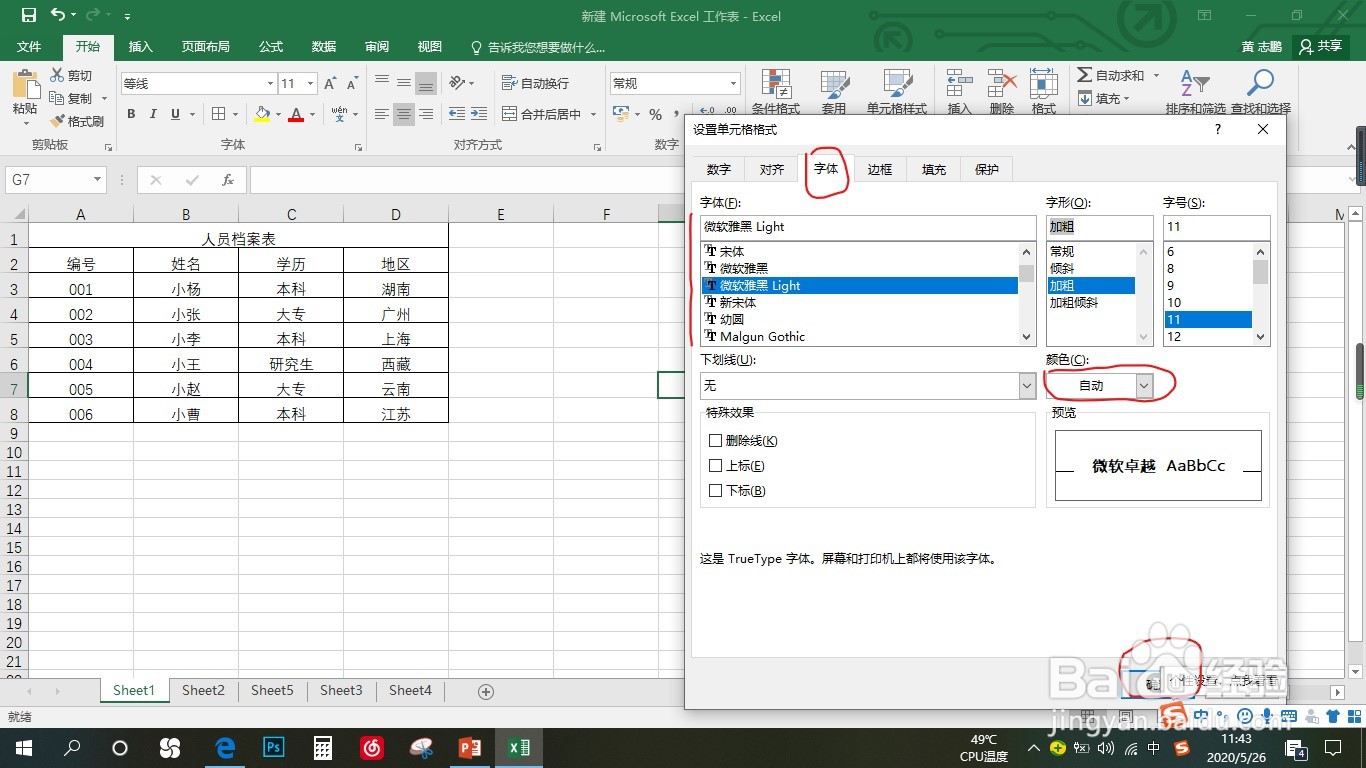Open Sort and Filter (排序和筛选)

(1195, 93)
